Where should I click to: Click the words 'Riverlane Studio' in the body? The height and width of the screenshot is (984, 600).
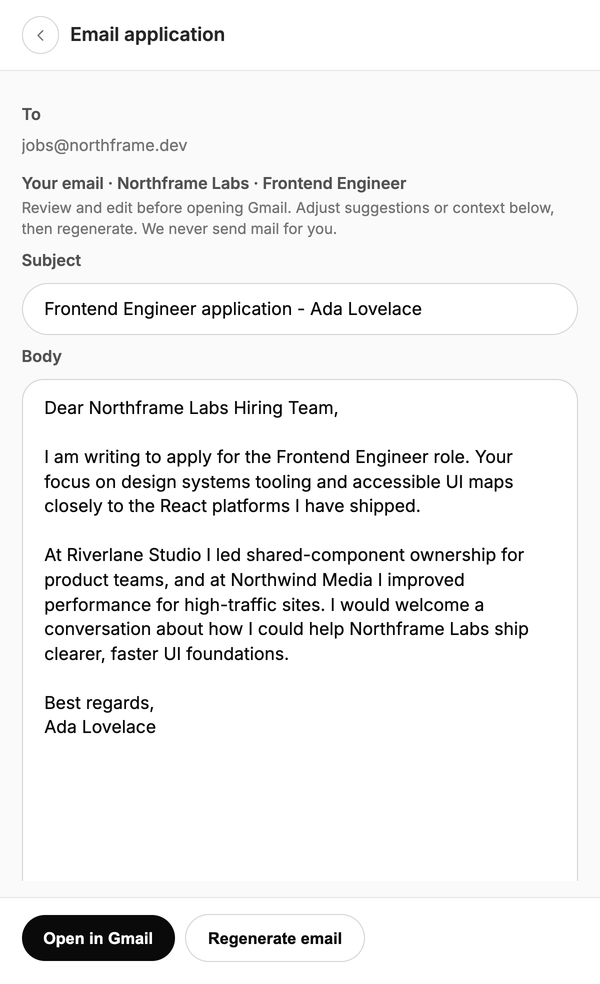click(x=134, y=555)
